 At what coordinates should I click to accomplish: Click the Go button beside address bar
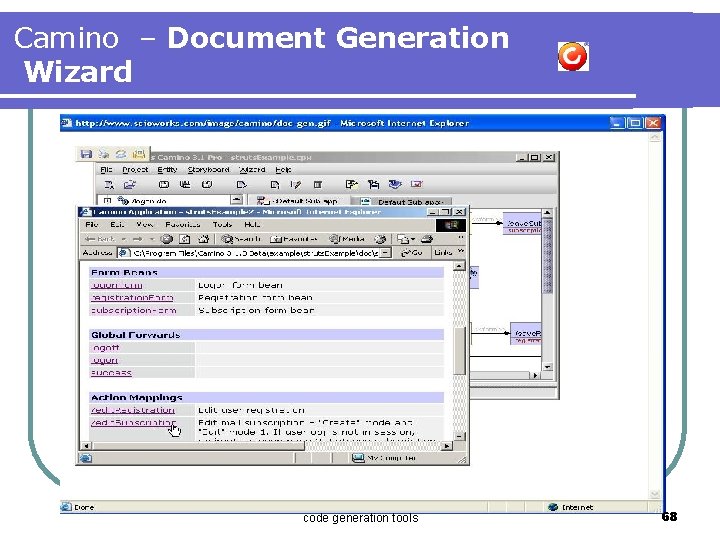(x=411, y=253)
